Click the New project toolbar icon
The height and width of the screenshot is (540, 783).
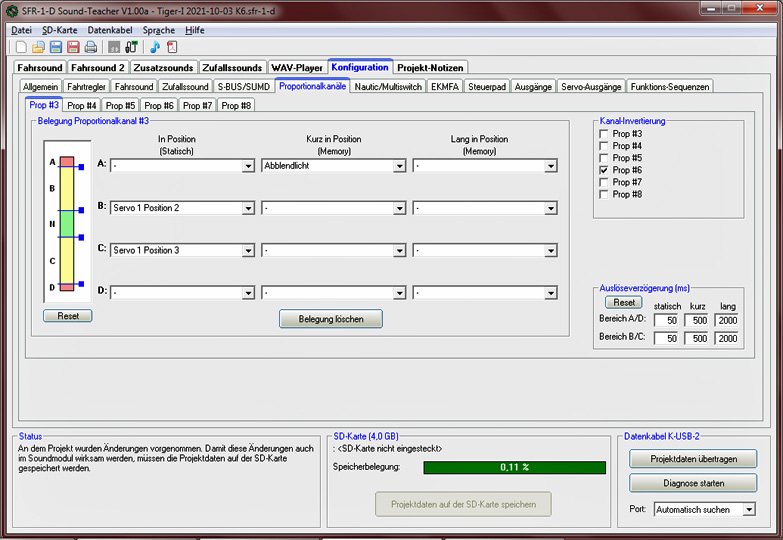20,47
